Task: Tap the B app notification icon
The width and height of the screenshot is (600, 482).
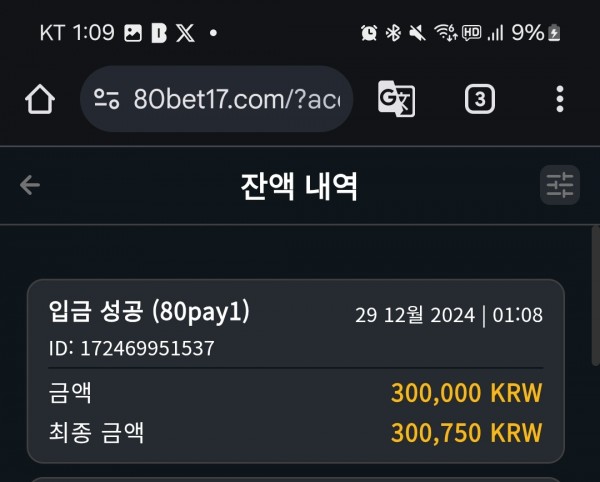Action: pos(159,33)
